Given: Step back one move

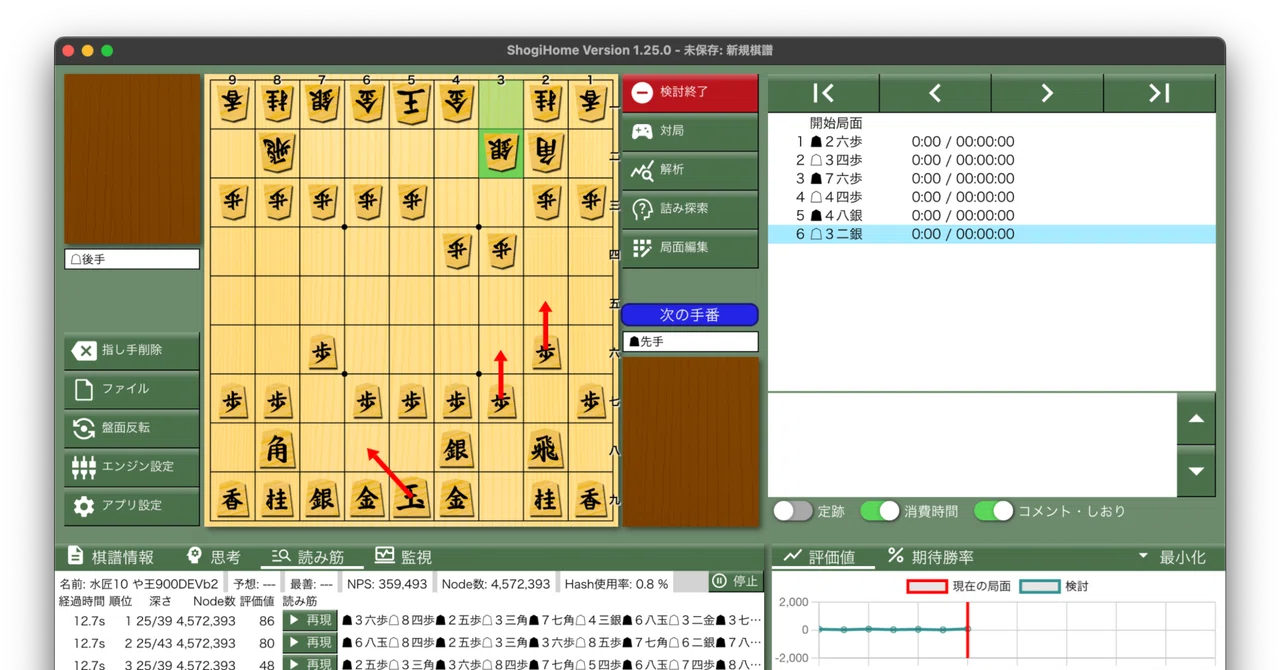Looking at the screenshot, I should point(935,93).
